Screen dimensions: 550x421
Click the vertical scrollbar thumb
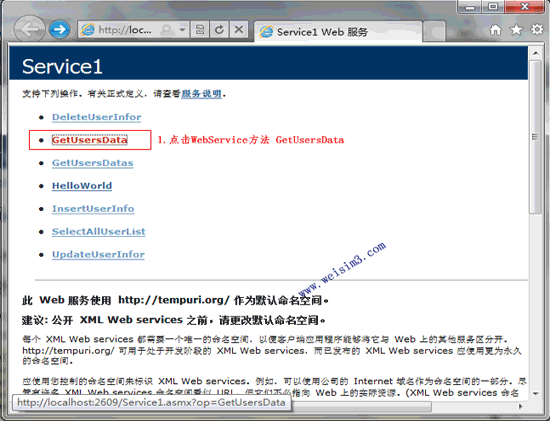(x=535, y=137)
